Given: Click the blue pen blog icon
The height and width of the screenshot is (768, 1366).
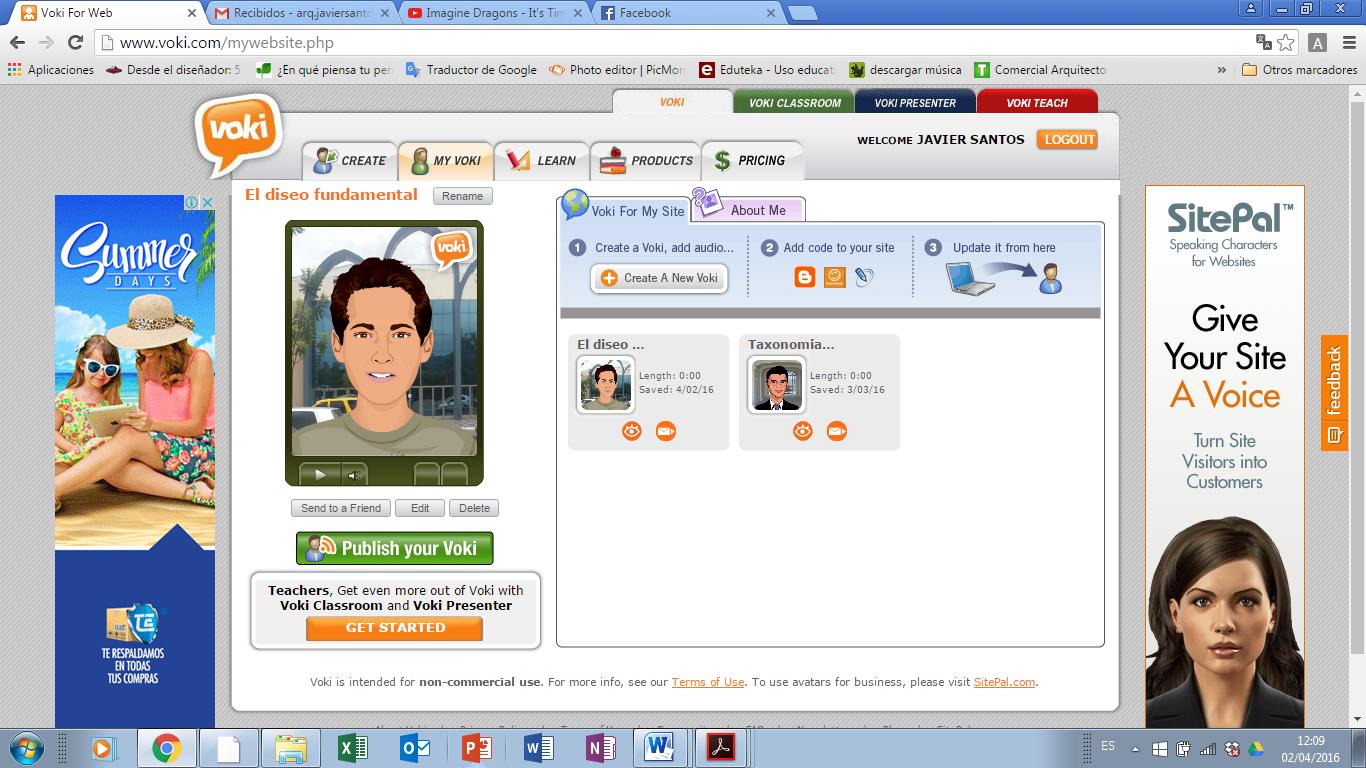Looking at the screenshot, I should (x=865, y=277).
